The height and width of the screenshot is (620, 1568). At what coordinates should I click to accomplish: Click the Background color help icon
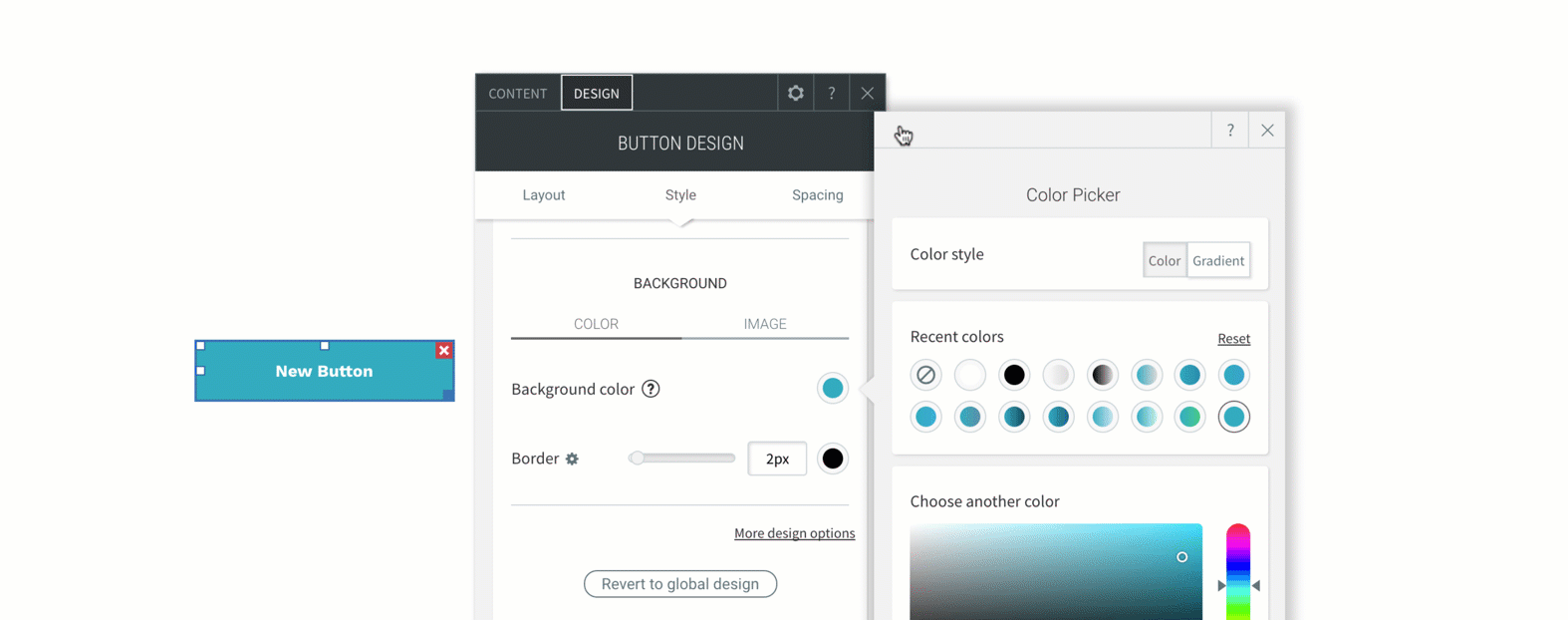click(651, 389)
